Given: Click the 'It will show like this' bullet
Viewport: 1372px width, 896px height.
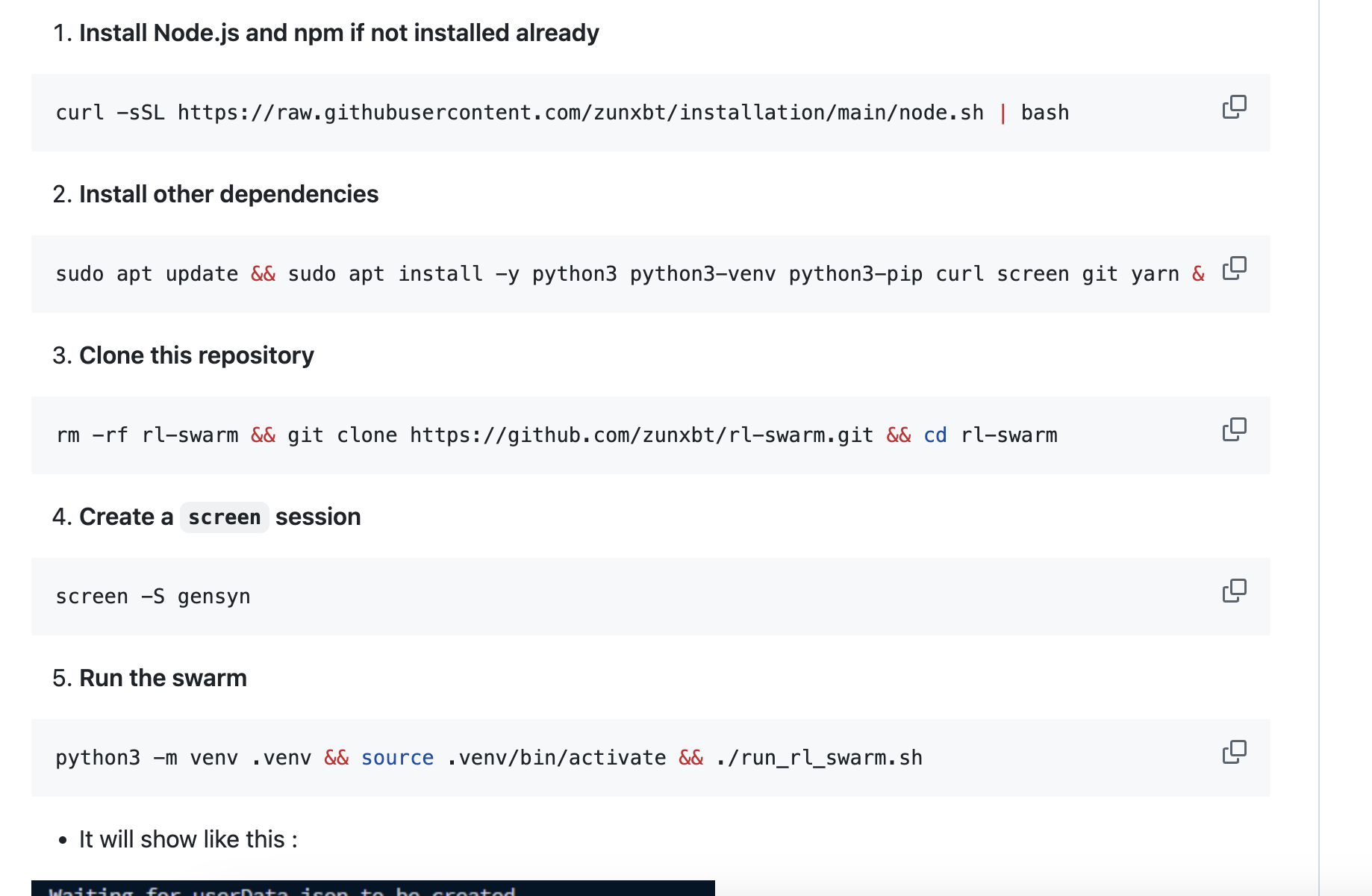Looking at the screenshot, I should (188, 839).
